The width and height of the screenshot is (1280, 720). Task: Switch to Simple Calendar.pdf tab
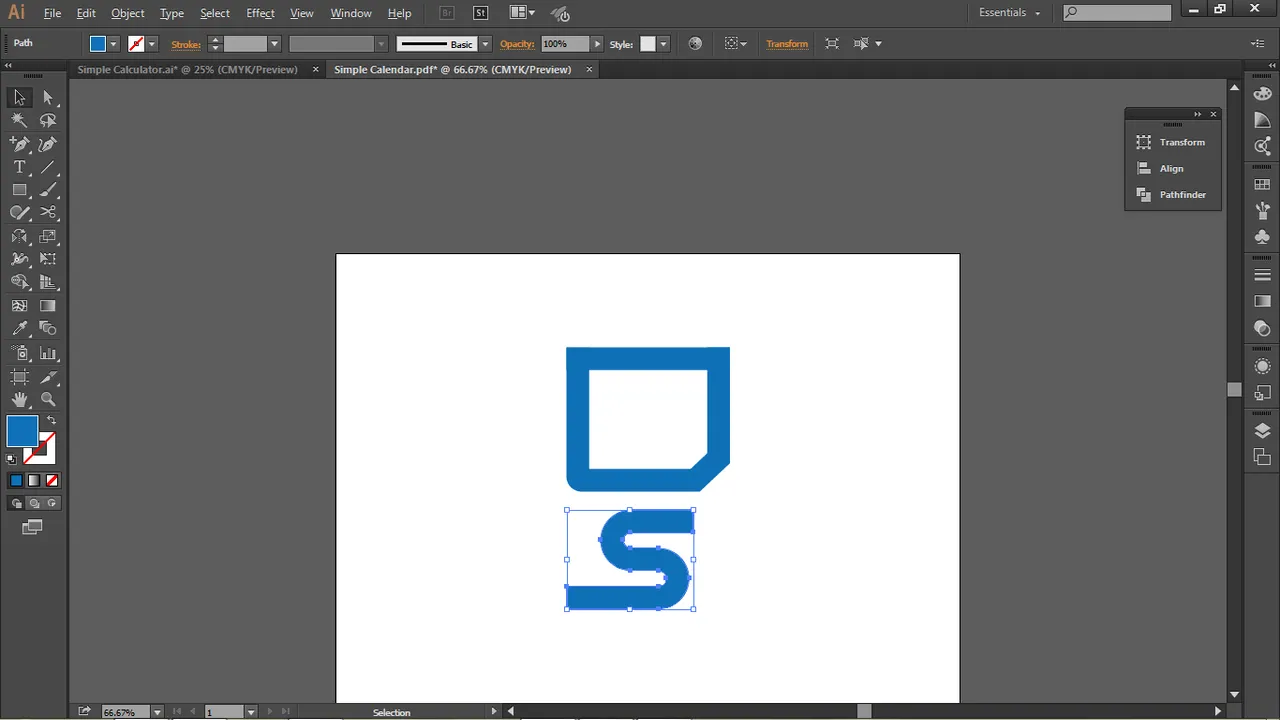click(x=453, y=70)
